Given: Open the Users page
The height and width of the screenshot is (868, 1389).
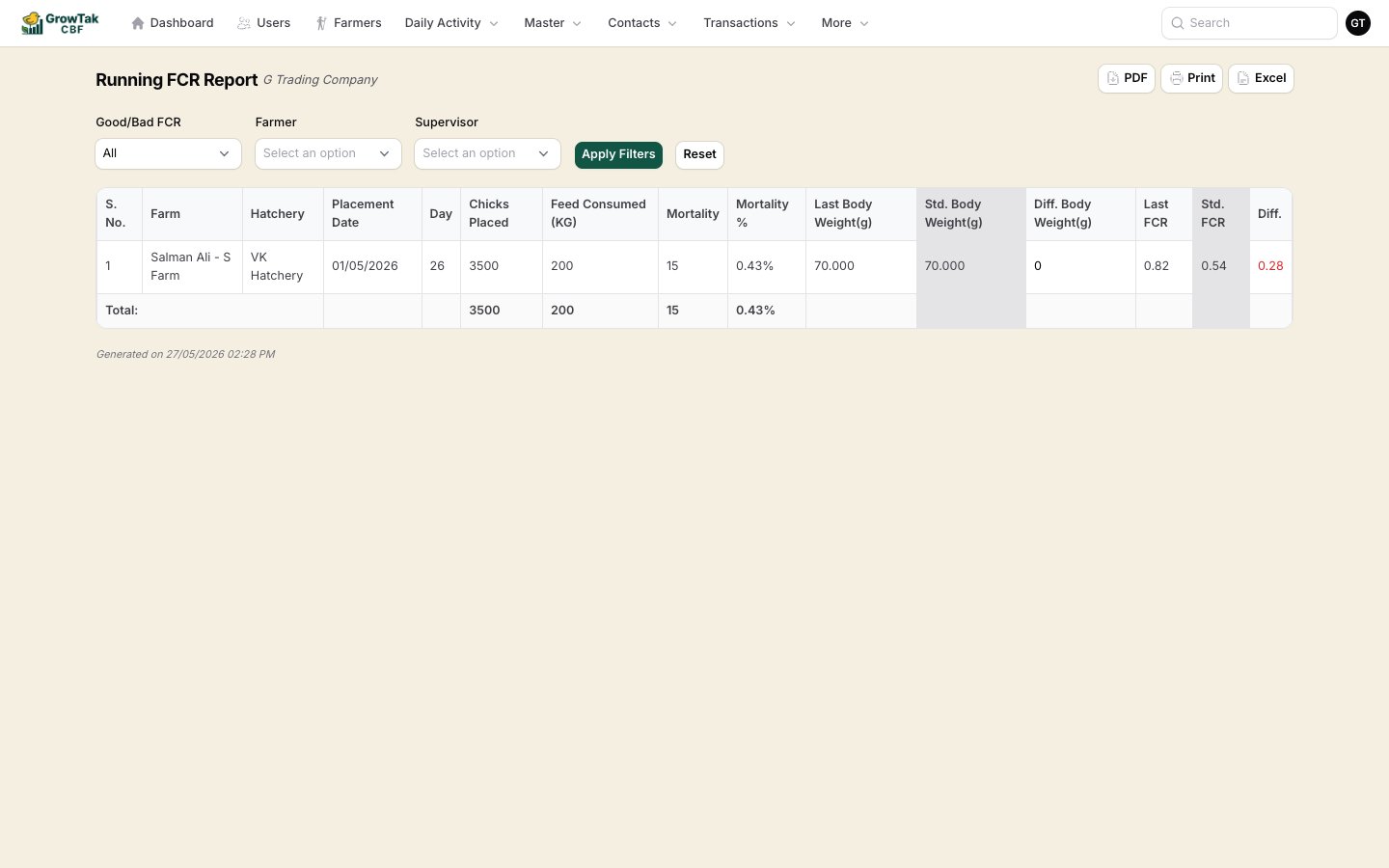Looking at the screenshot, I should (264, 23).
